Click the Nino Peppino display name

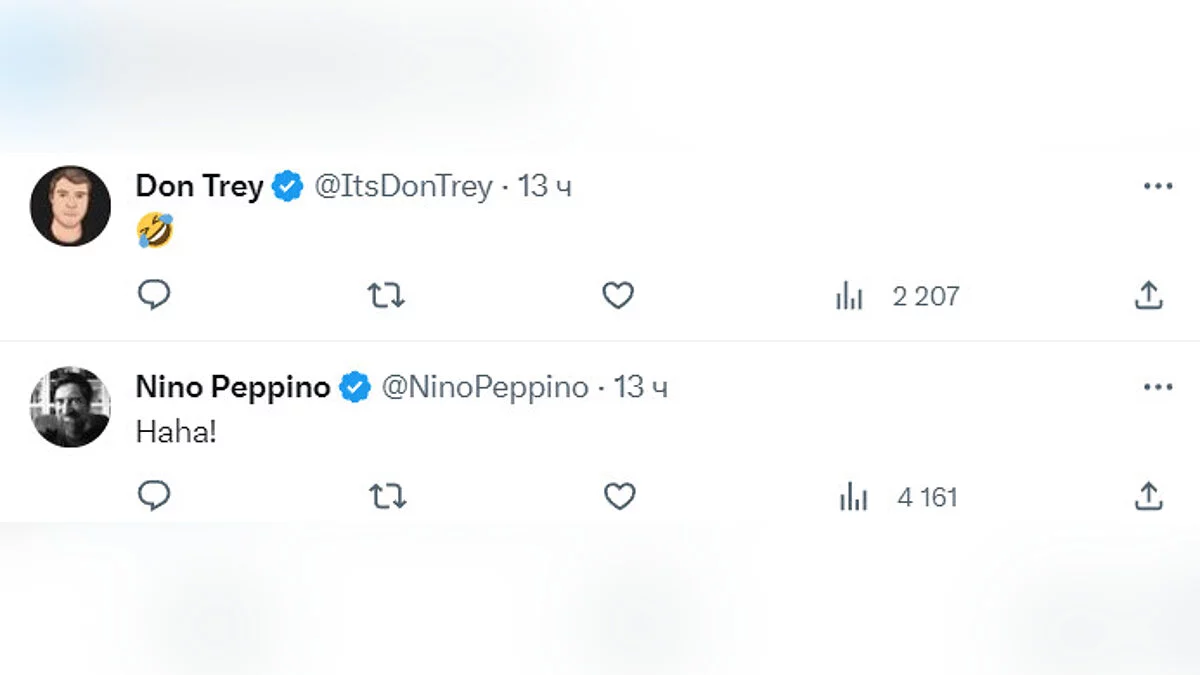pyautogui.click(x=232, y=388)
